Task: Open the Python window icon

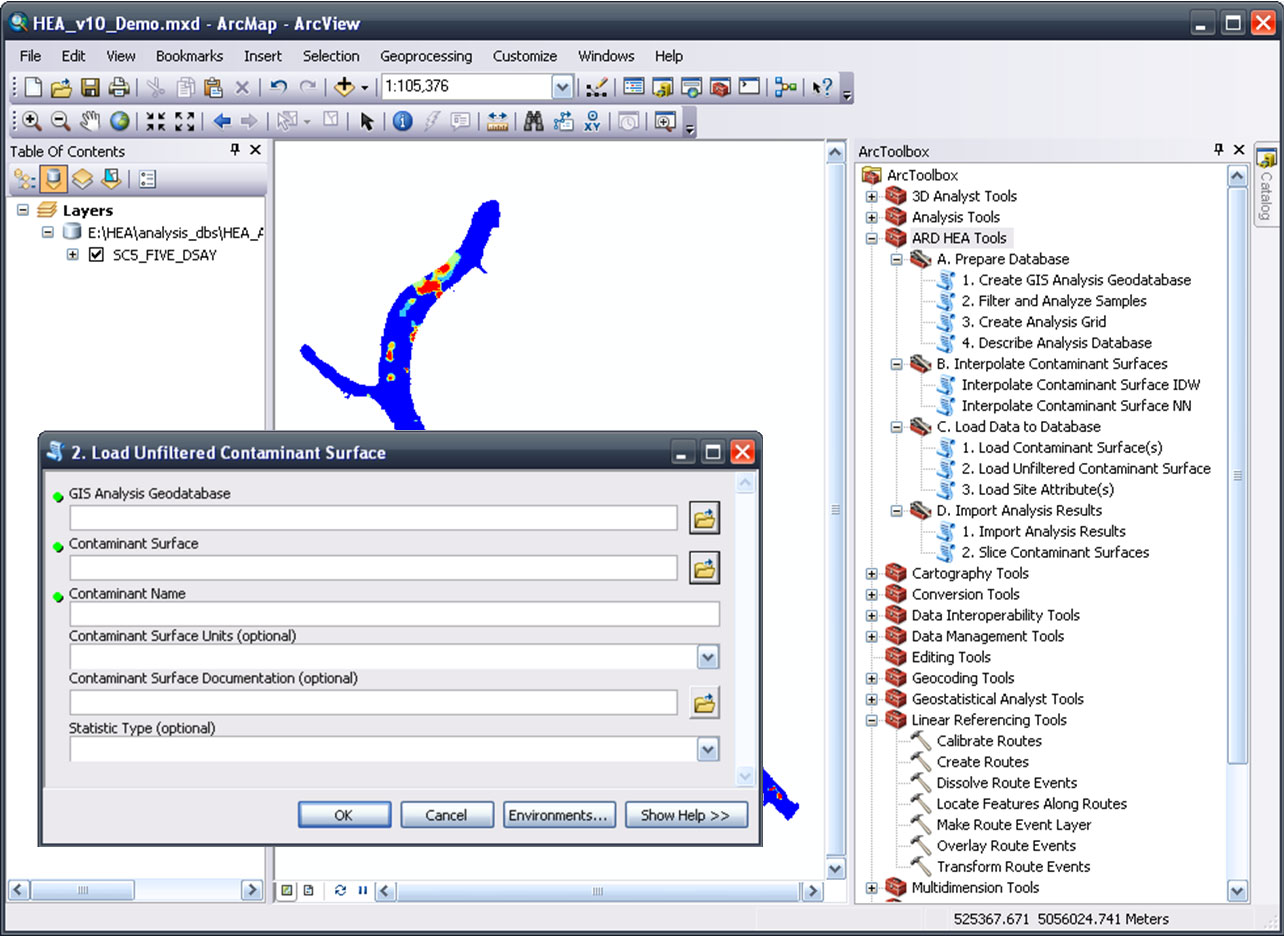Action: click(749, 87)
